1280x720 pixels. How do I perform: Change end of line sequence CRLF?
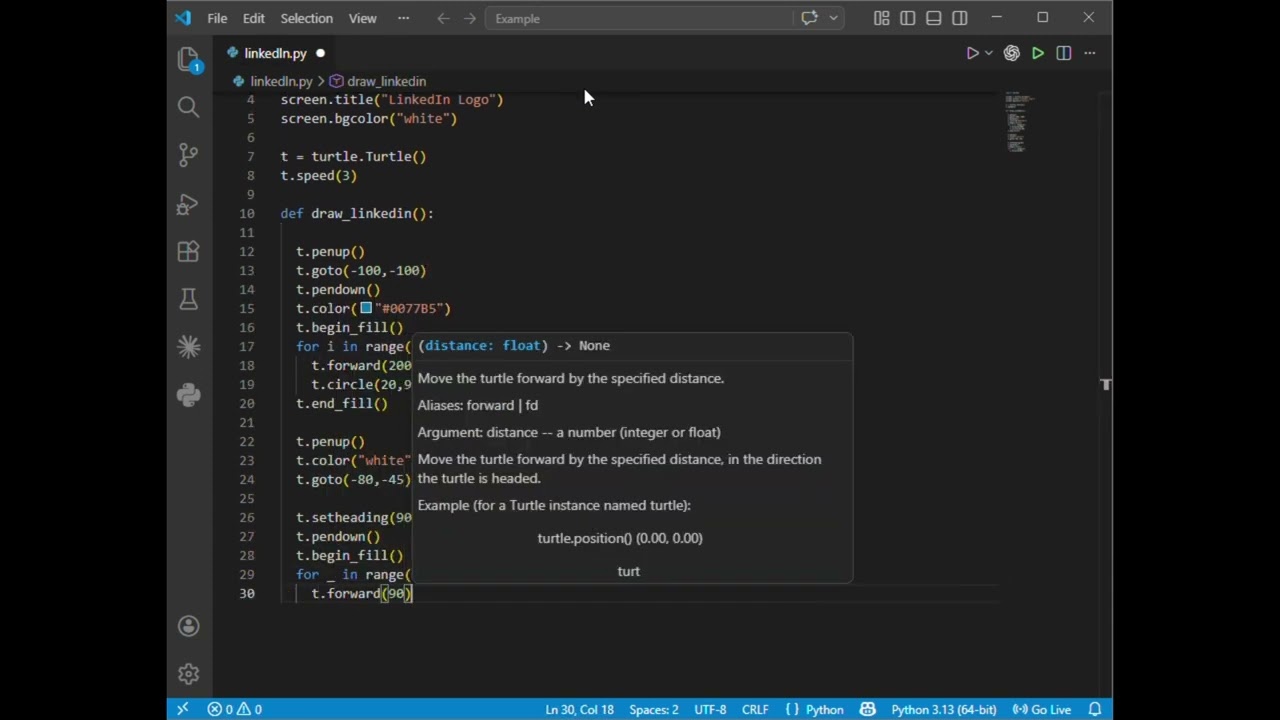tap(755, 709)
